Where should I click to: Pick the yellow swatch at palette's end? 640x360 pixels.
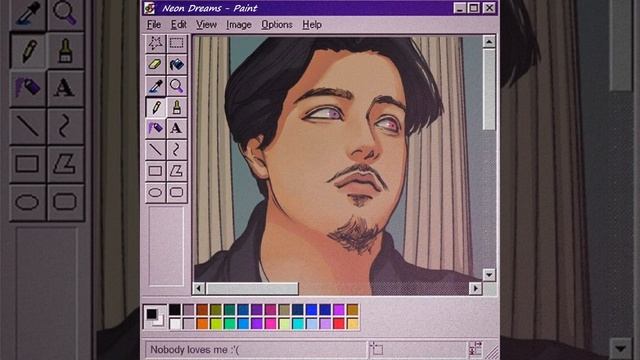point(353,324)
